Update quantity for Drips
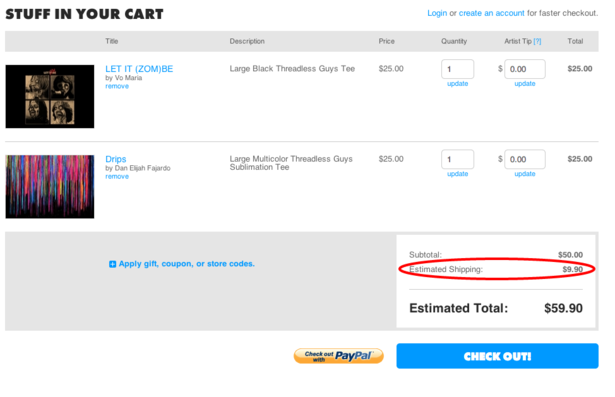The height and width of the screenshot is (397, 615). 458,174
